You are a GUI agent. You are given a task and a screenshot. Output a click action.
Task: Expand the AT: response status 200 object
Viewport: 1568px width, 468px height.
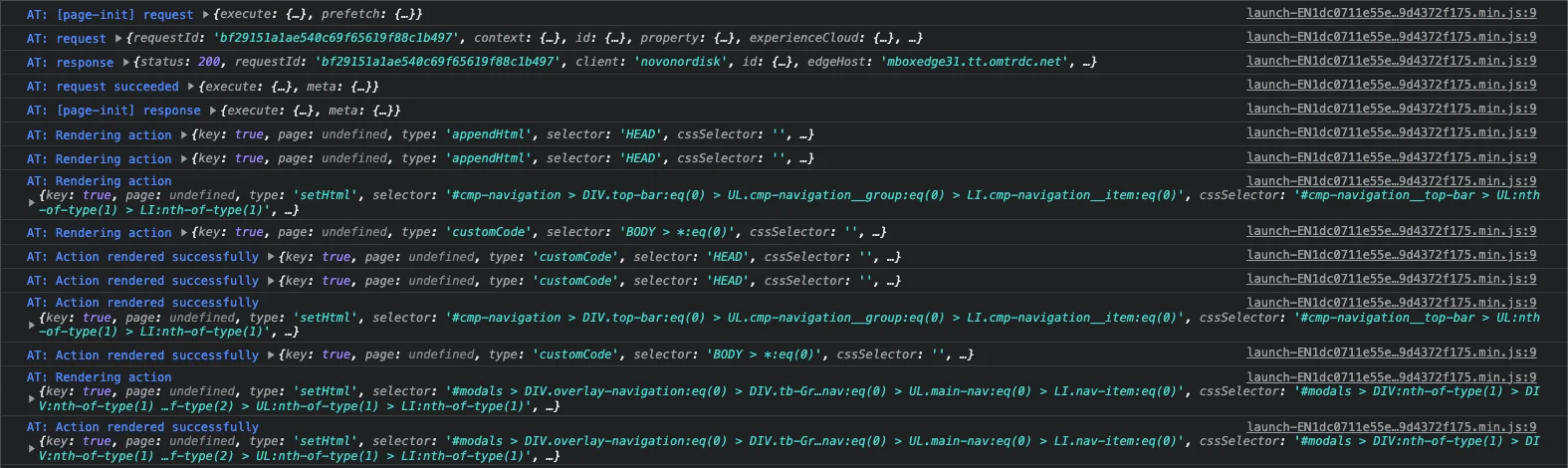coord(125,62)
